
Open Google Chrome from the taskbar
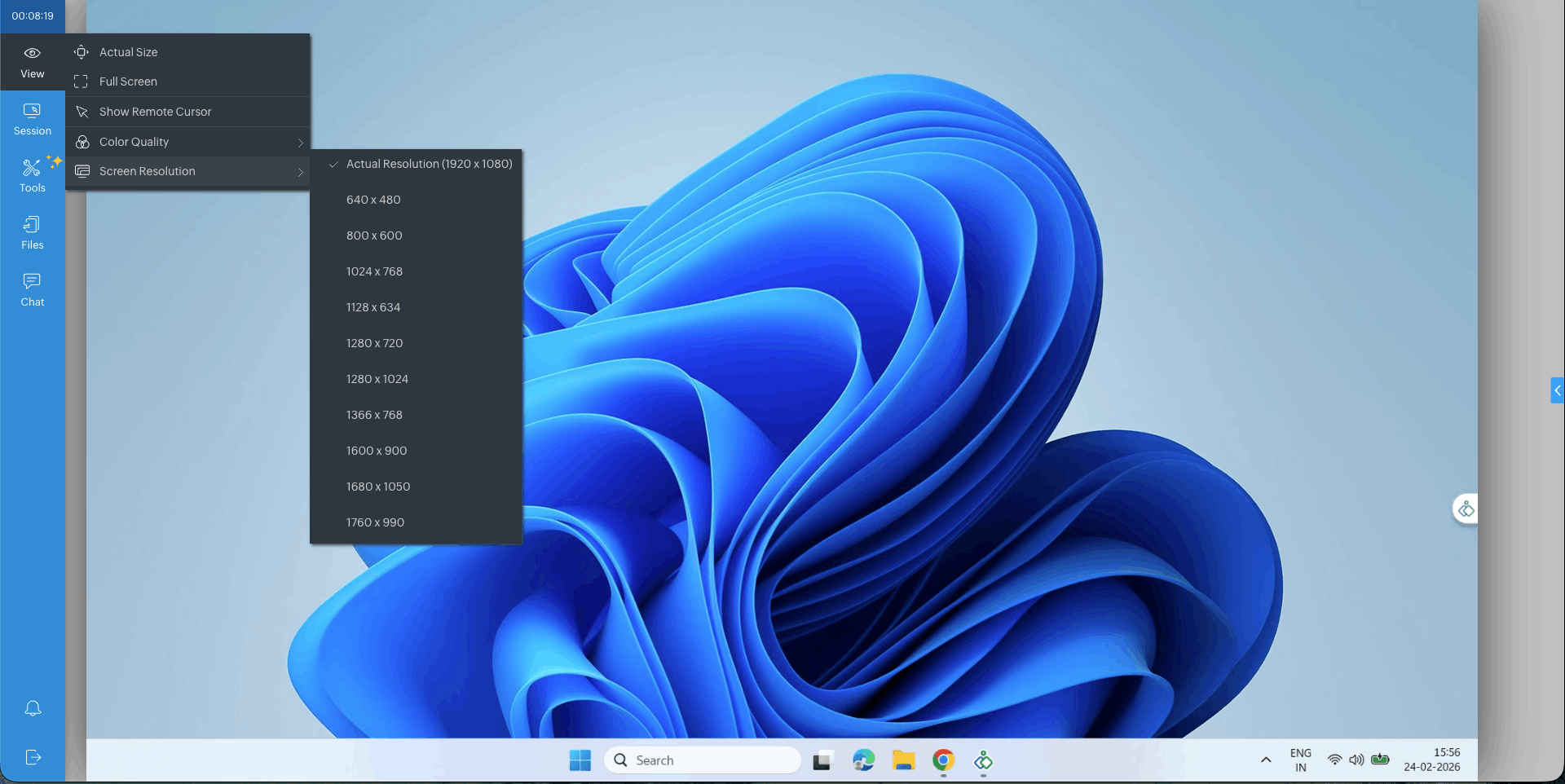point(943,760)
